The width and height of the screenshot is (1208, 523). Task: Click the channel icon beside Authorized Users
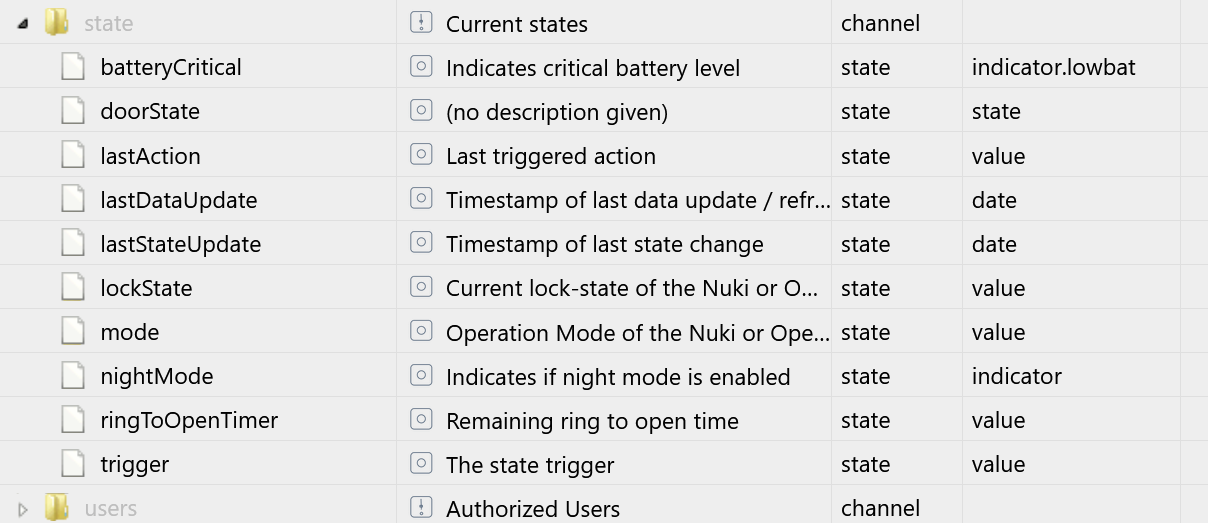(421, 508)
